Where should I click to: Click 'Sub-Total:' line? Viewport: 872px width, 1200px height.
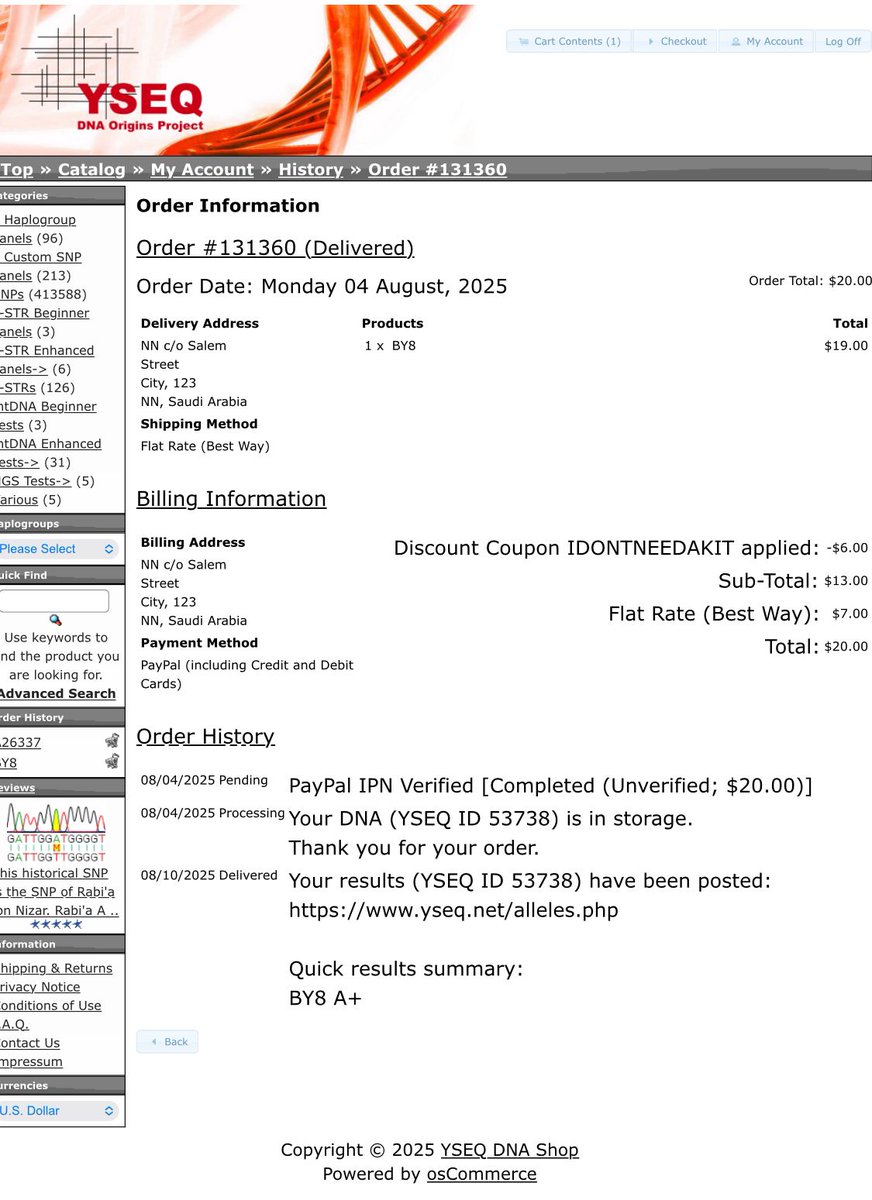[x=768, y=581]
